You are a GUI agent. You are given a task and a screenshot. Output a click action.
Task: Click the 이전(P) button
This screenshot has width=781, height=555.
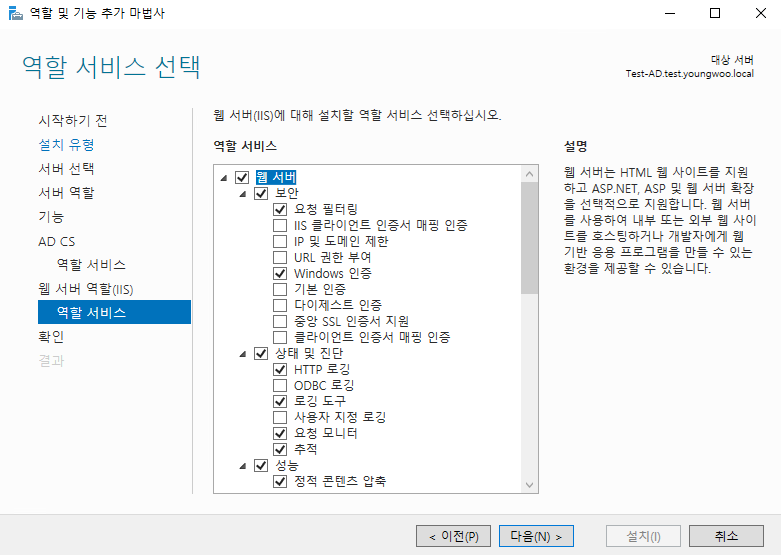[453, 536]
